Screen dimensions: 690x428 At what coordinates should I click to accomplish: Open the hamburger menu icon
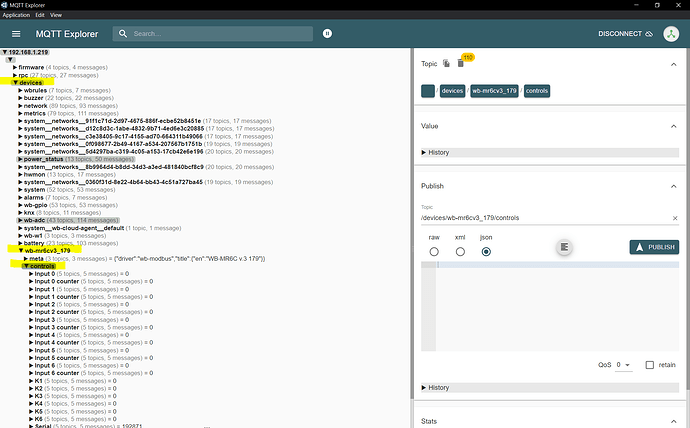point(16,34)
